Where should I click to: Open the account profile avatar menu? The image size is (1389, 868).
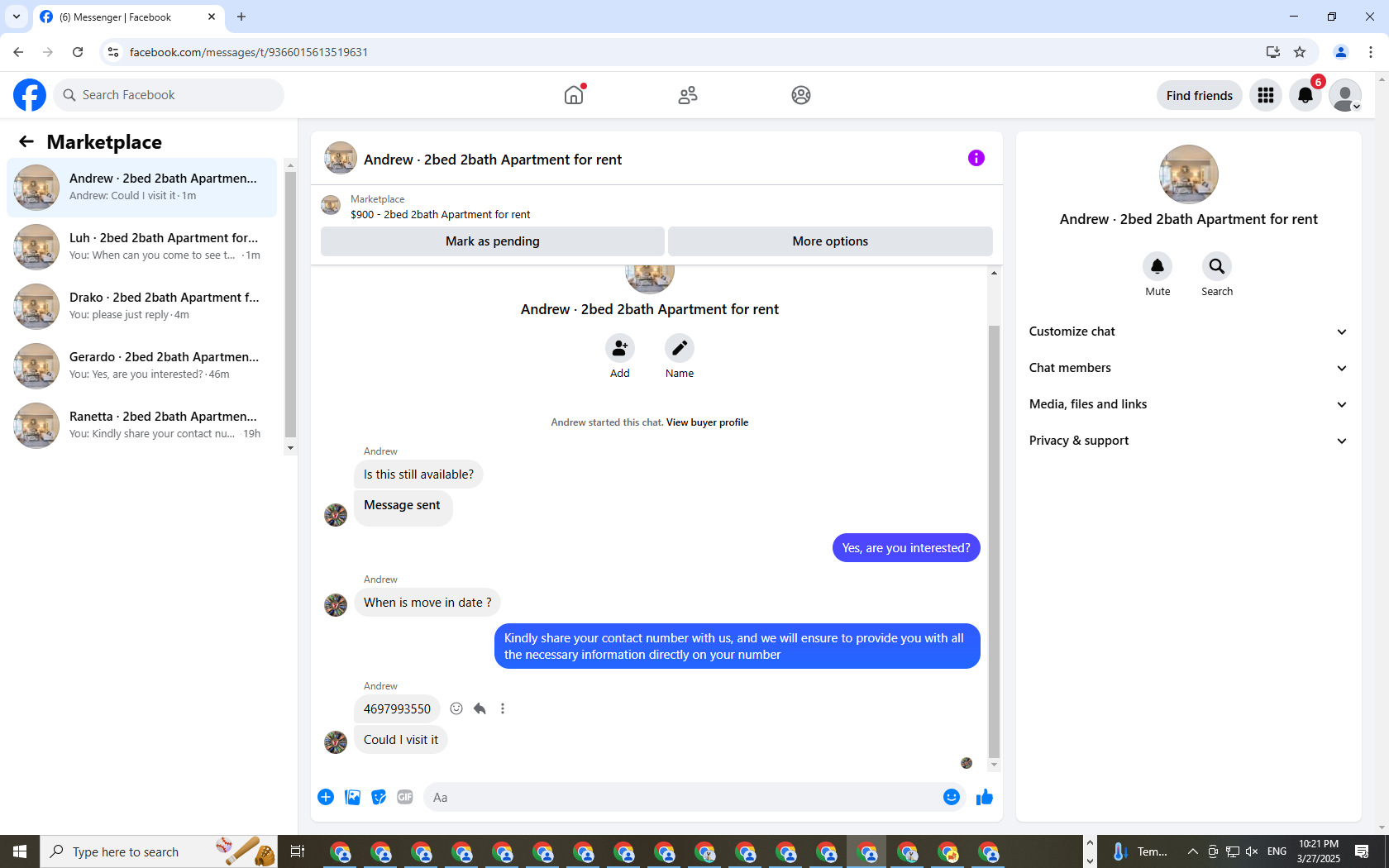tap(1345, 95)
